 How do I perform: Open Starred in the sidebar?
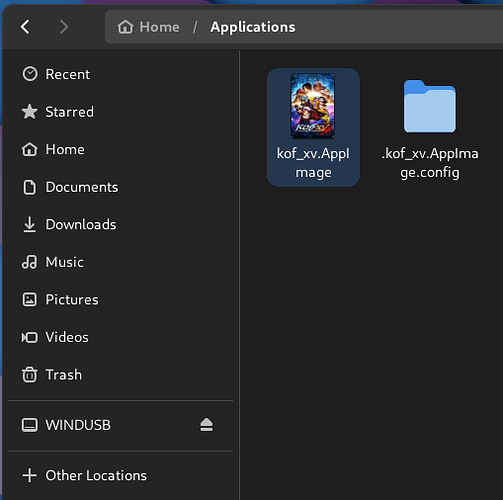[120, 112]
